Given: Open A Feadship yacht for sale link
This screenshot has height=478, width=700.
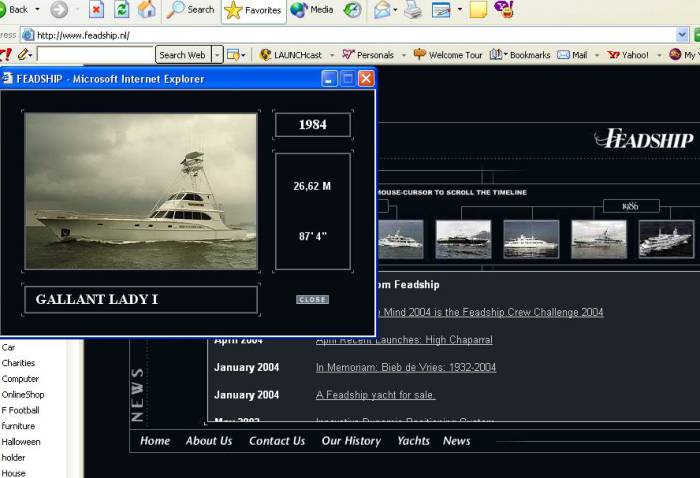Looking at the screenshot, I should coord(375,395).
